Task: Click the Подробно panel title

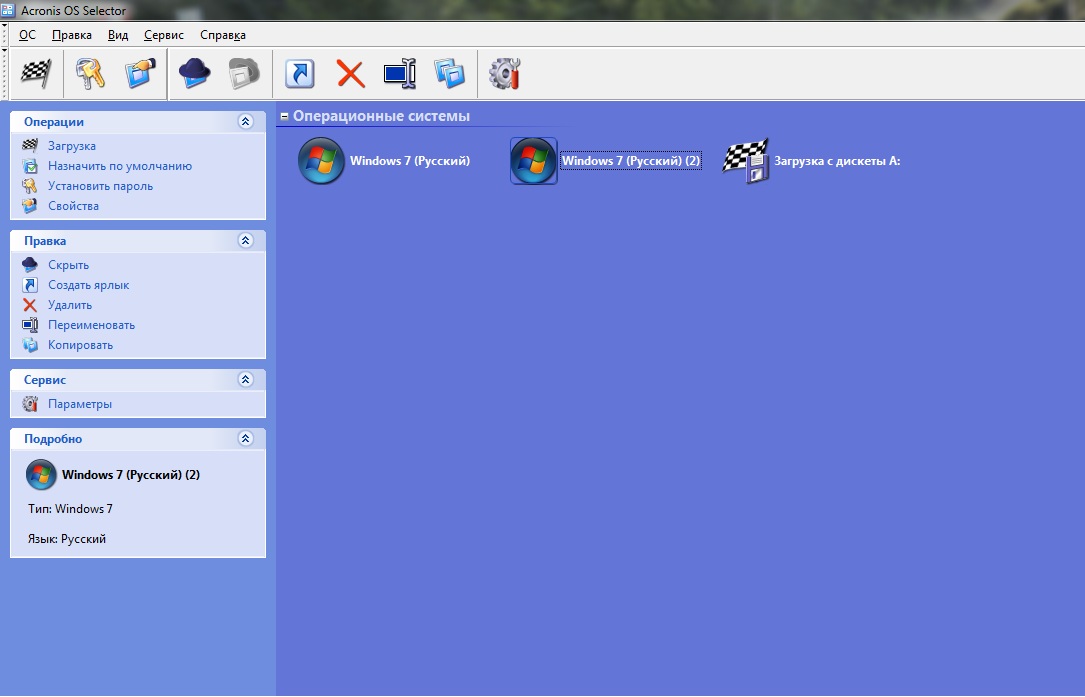Action: [x=53, y=439]
